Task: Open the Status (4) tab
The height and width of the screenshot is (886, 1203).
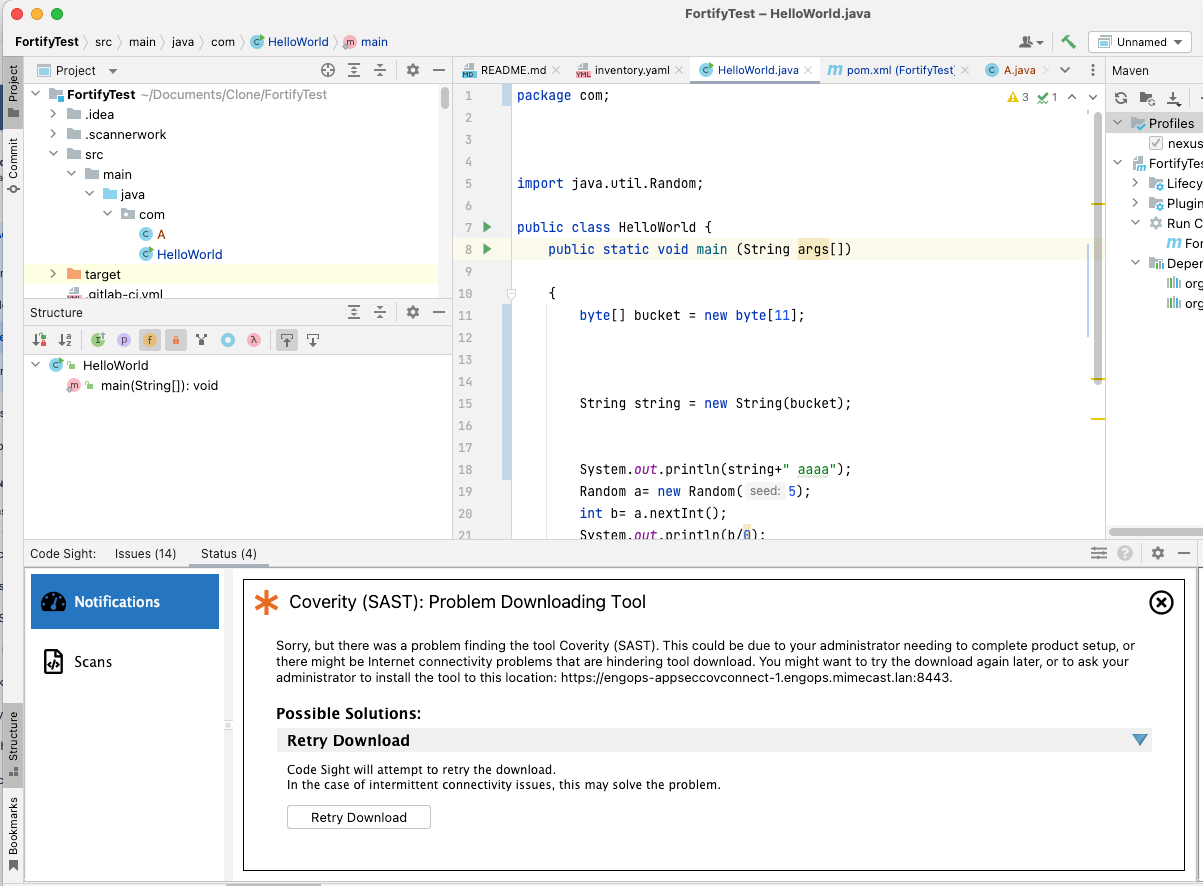Action: [x=228, y=553]
